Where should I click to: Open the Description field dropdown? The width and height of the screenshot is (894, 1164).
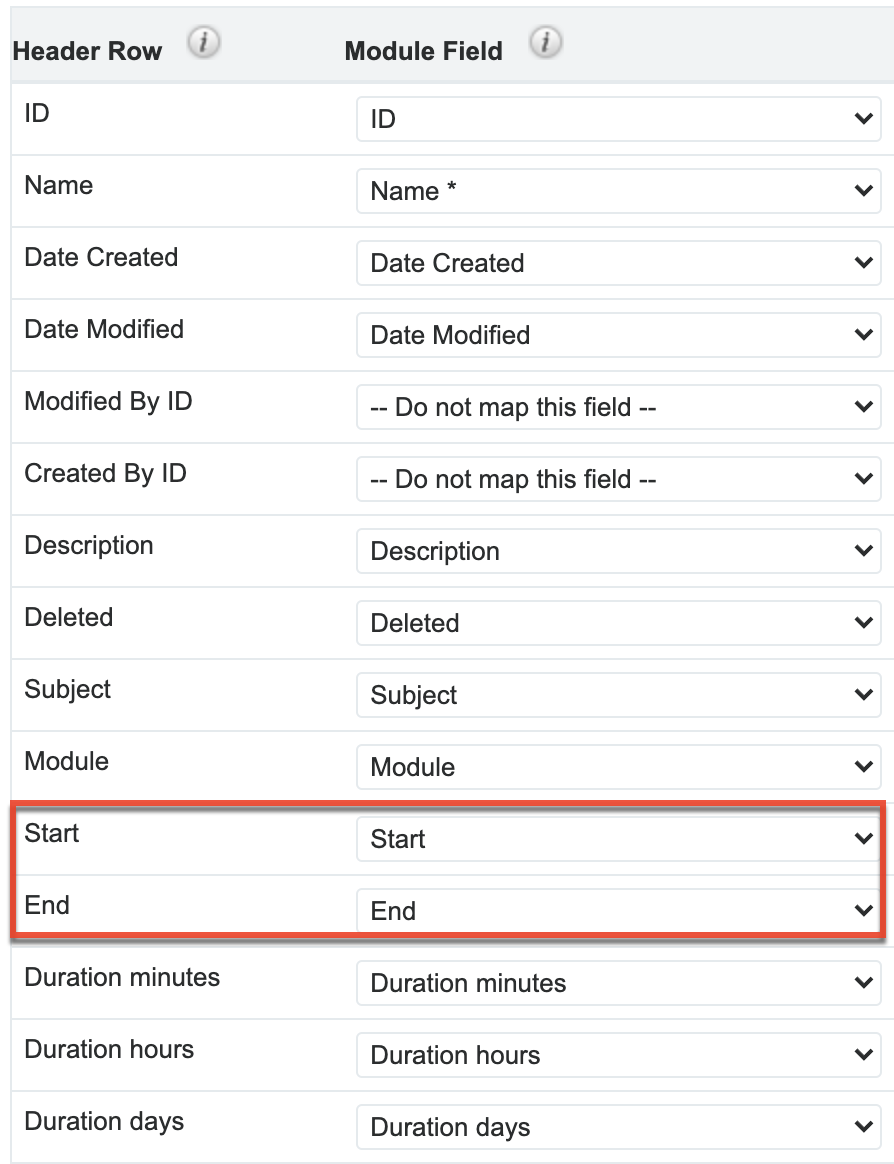click(619, 551)
